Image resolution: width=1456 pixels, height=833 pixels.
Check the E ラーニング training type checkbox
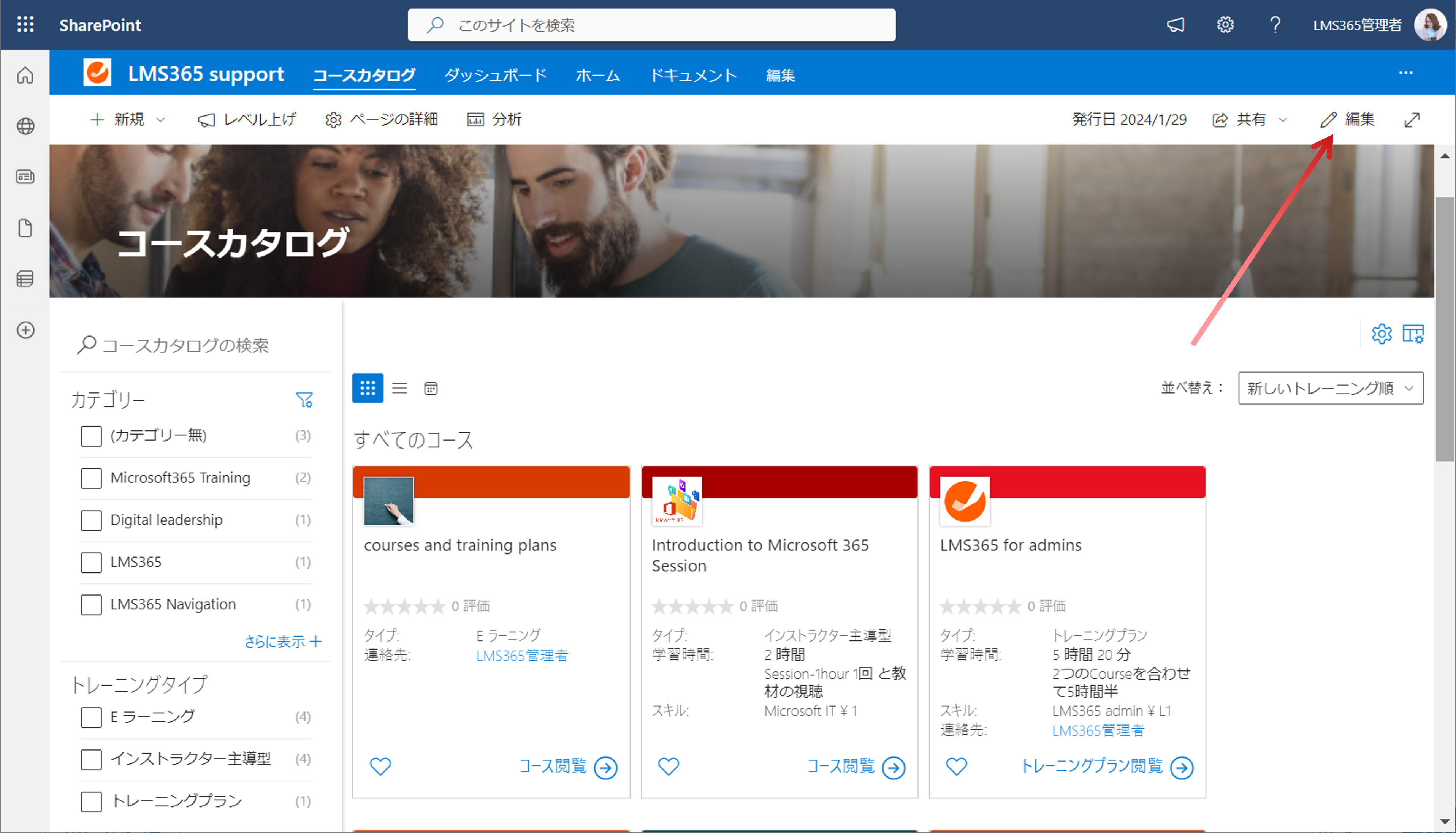pyautogui.click(x=91, y=718)
